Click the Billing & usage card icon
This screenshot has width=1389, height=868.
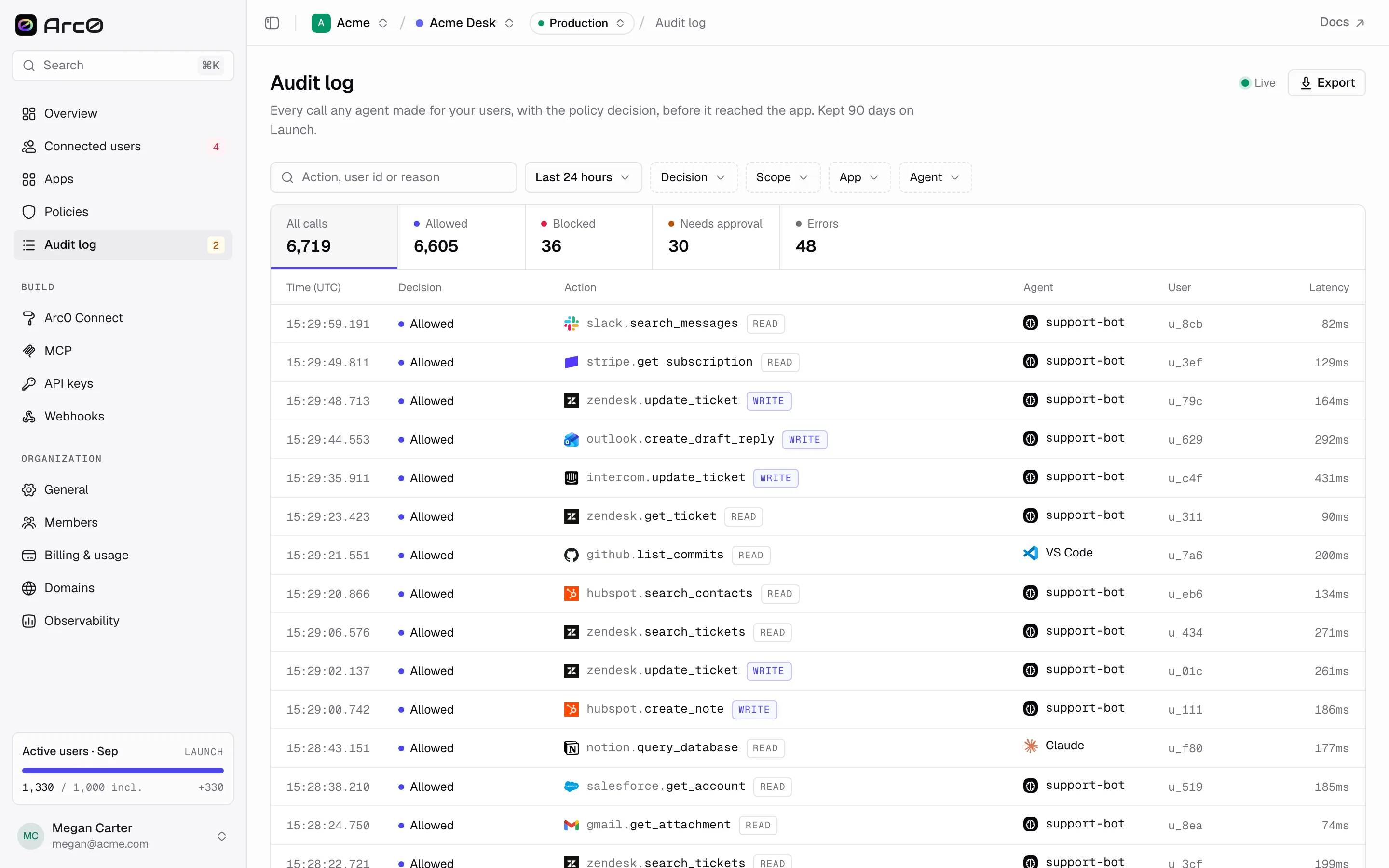point(29,555)
